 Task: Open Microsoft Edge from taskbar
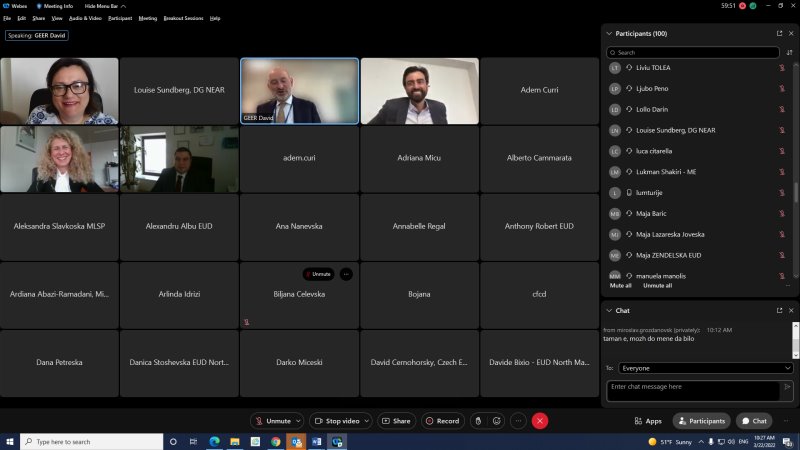pos(214,441)
